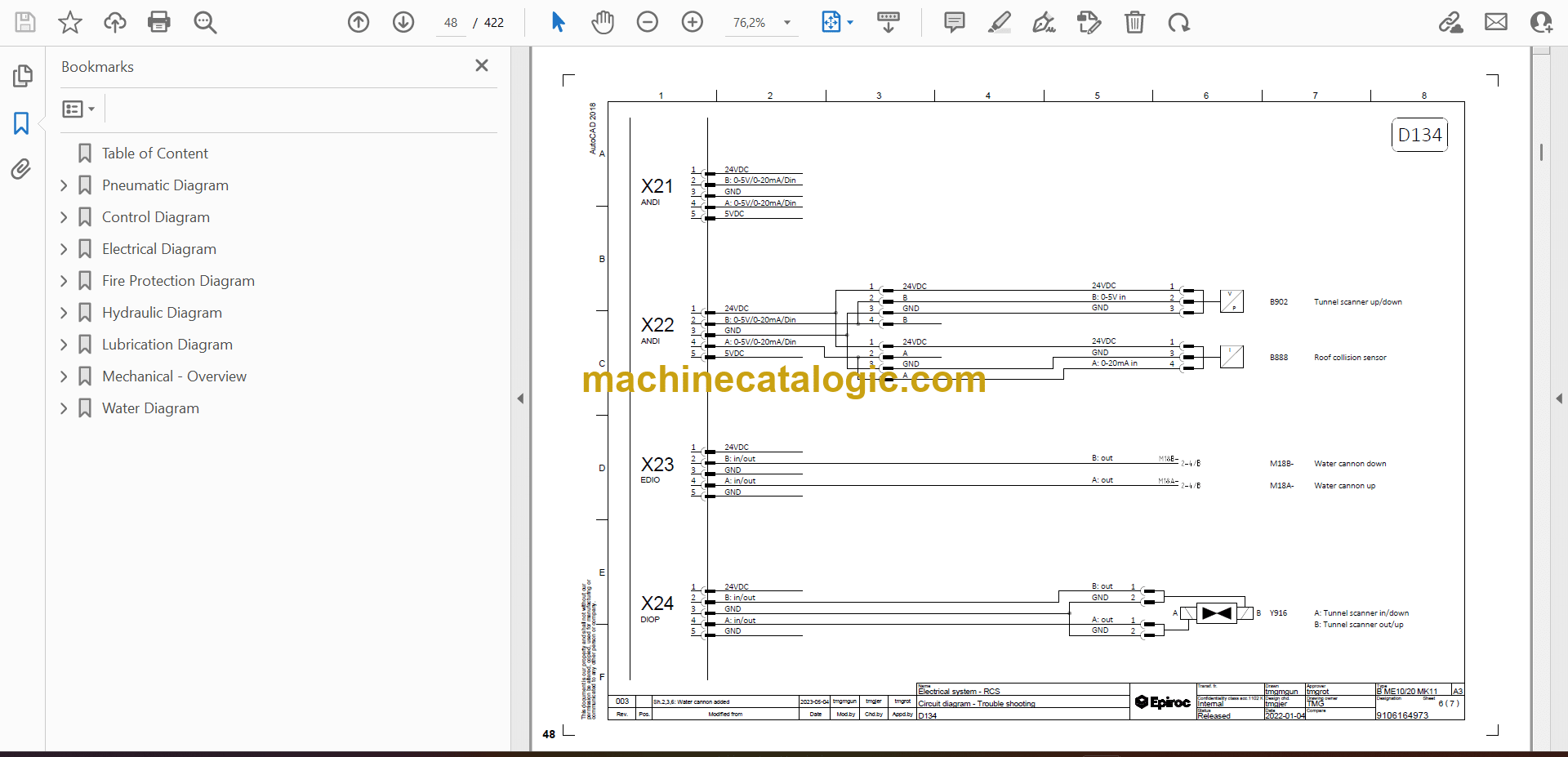
Task: Click the X24 connector label
Action: point(657,603)
